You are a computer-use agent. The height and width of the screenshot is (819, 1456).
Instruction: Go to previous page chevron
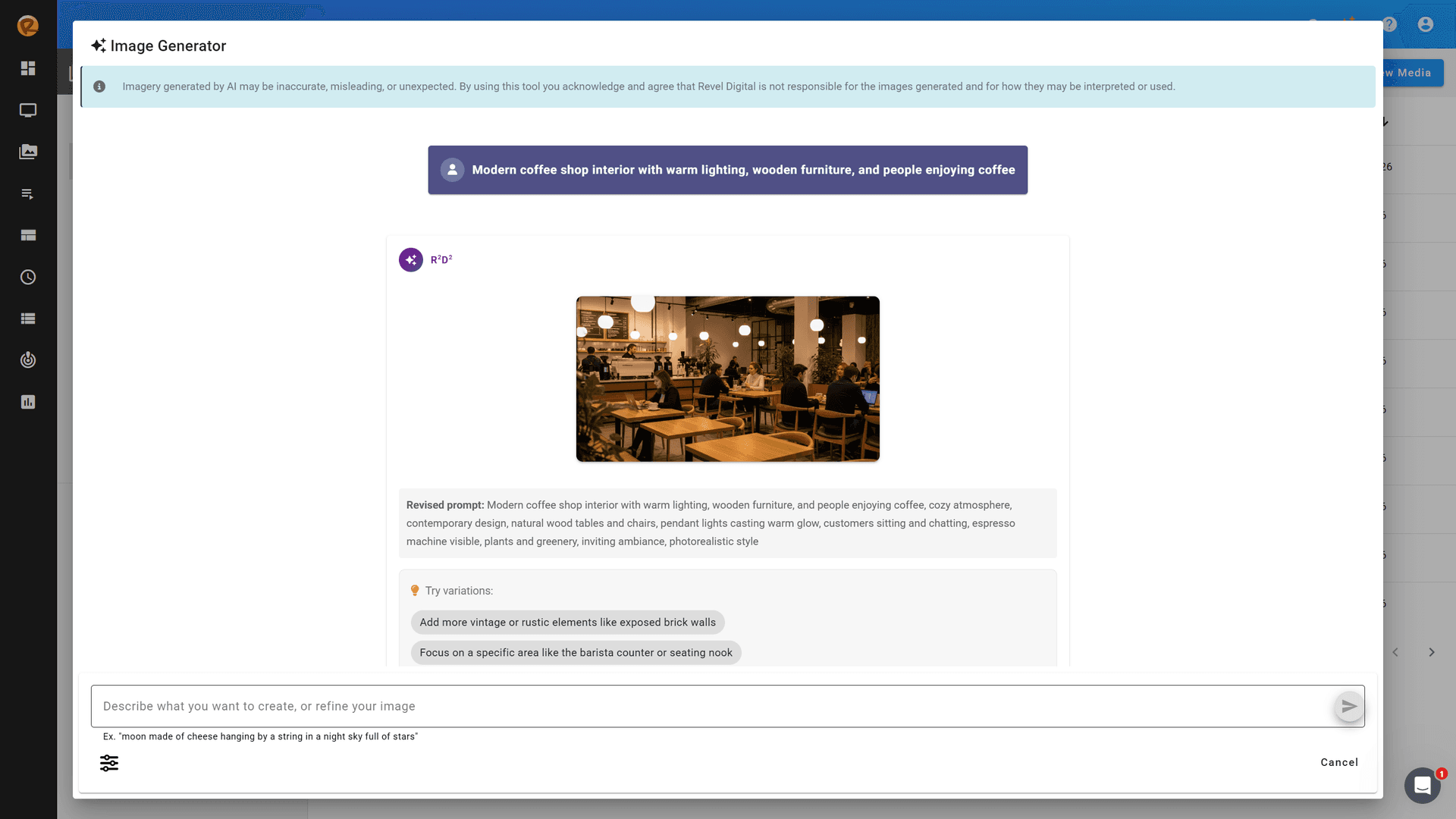pyautogui.click(x=1395, y=652)
